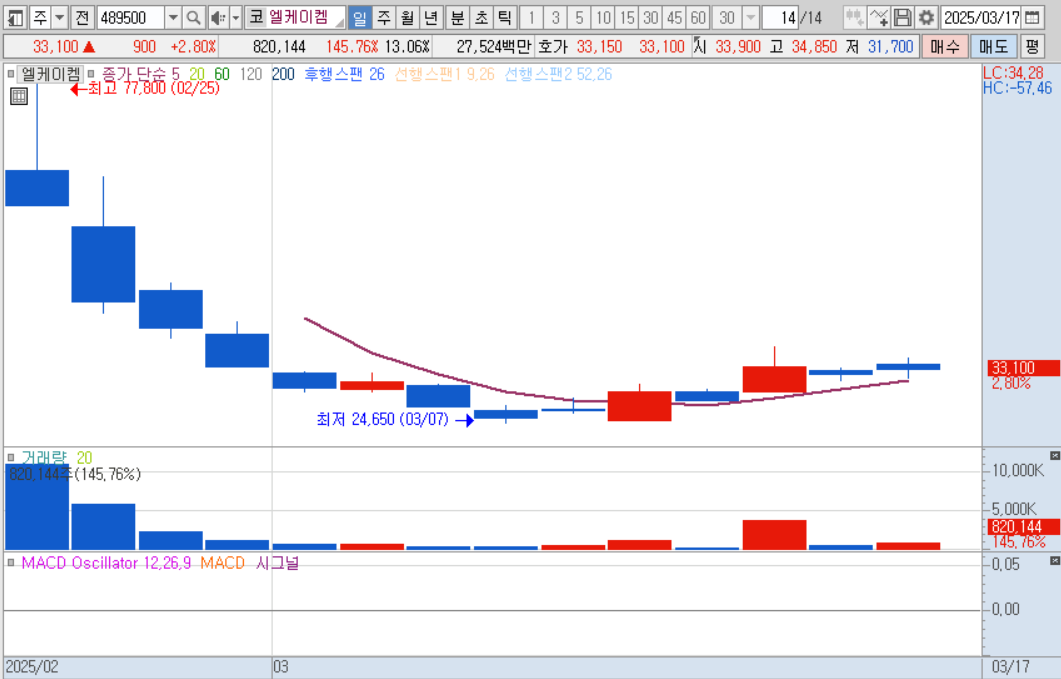Switch to 틱 tick chart tab
1061x679 pixels.
(505, 18)
